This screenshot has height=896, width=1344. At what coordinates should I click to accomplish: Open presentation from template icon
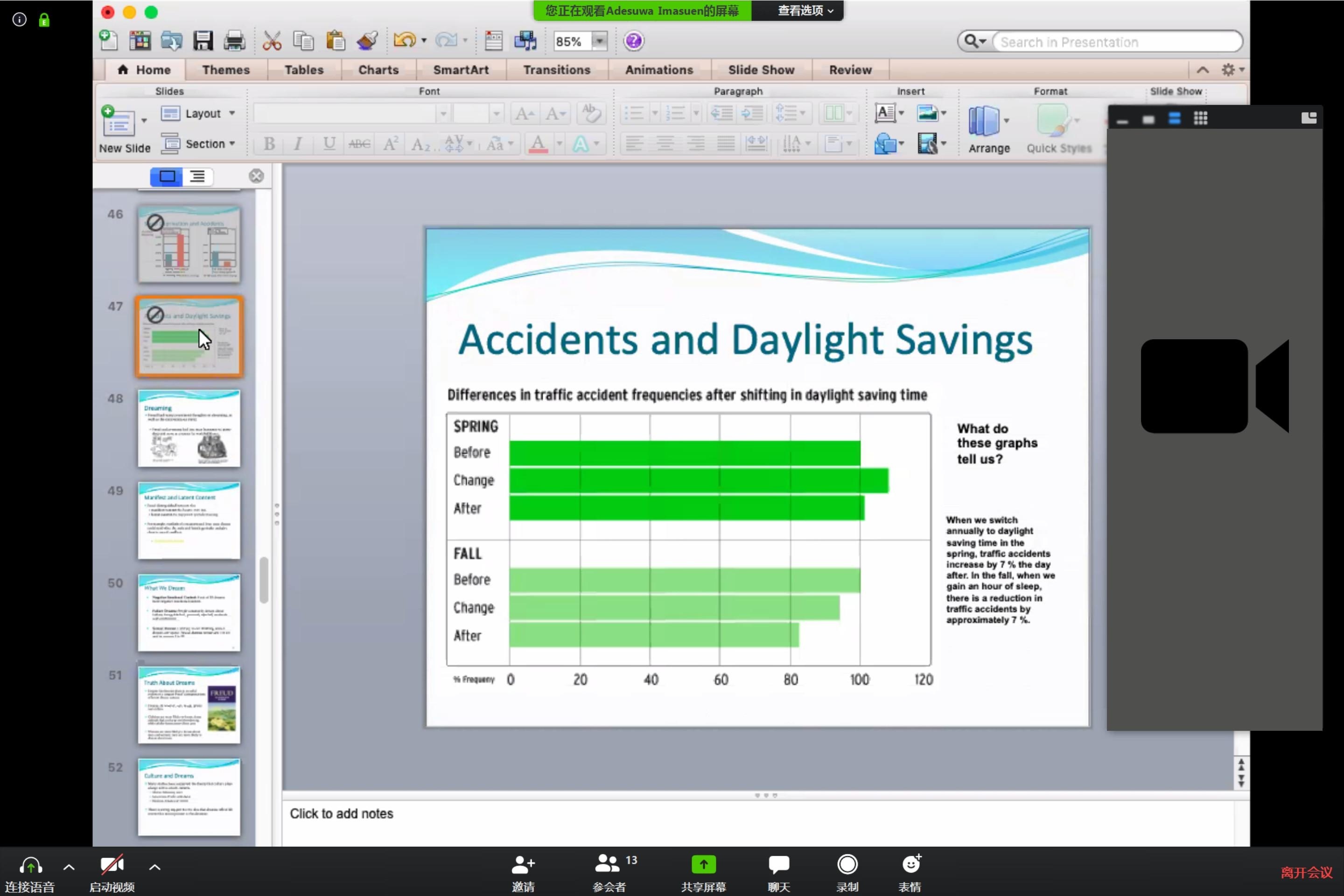click(140, 41)
